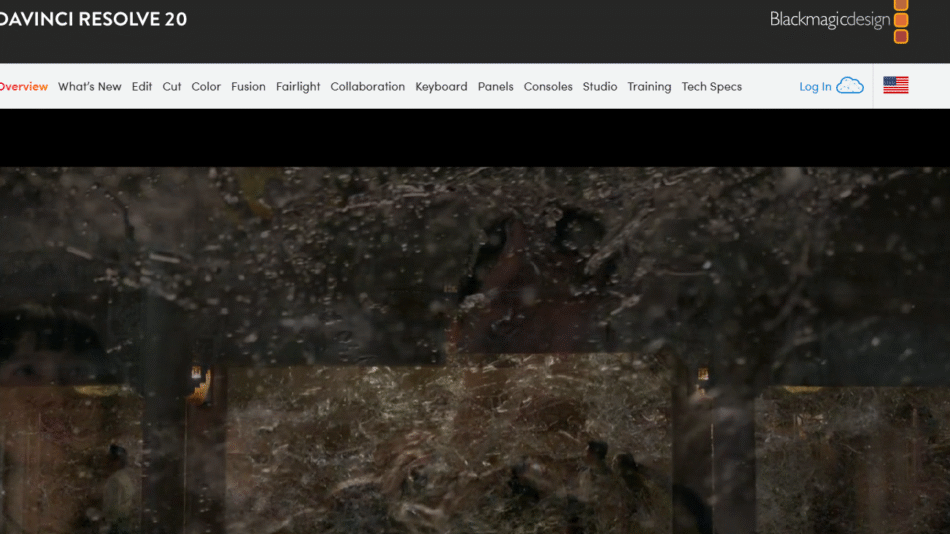Click the cloud icon beside Log In
Screen dimensions: 950x534
coord(850,86)
